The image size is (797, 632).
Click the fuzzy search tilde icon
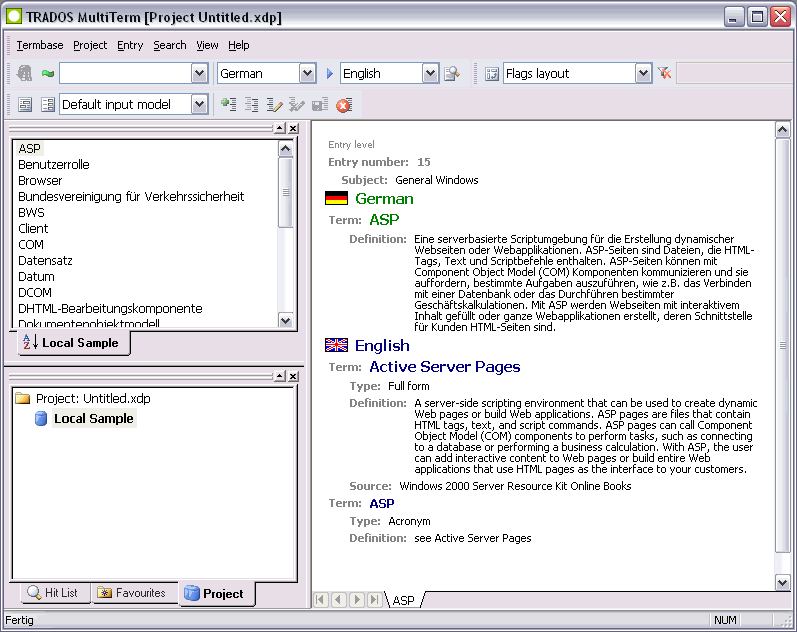47,74
